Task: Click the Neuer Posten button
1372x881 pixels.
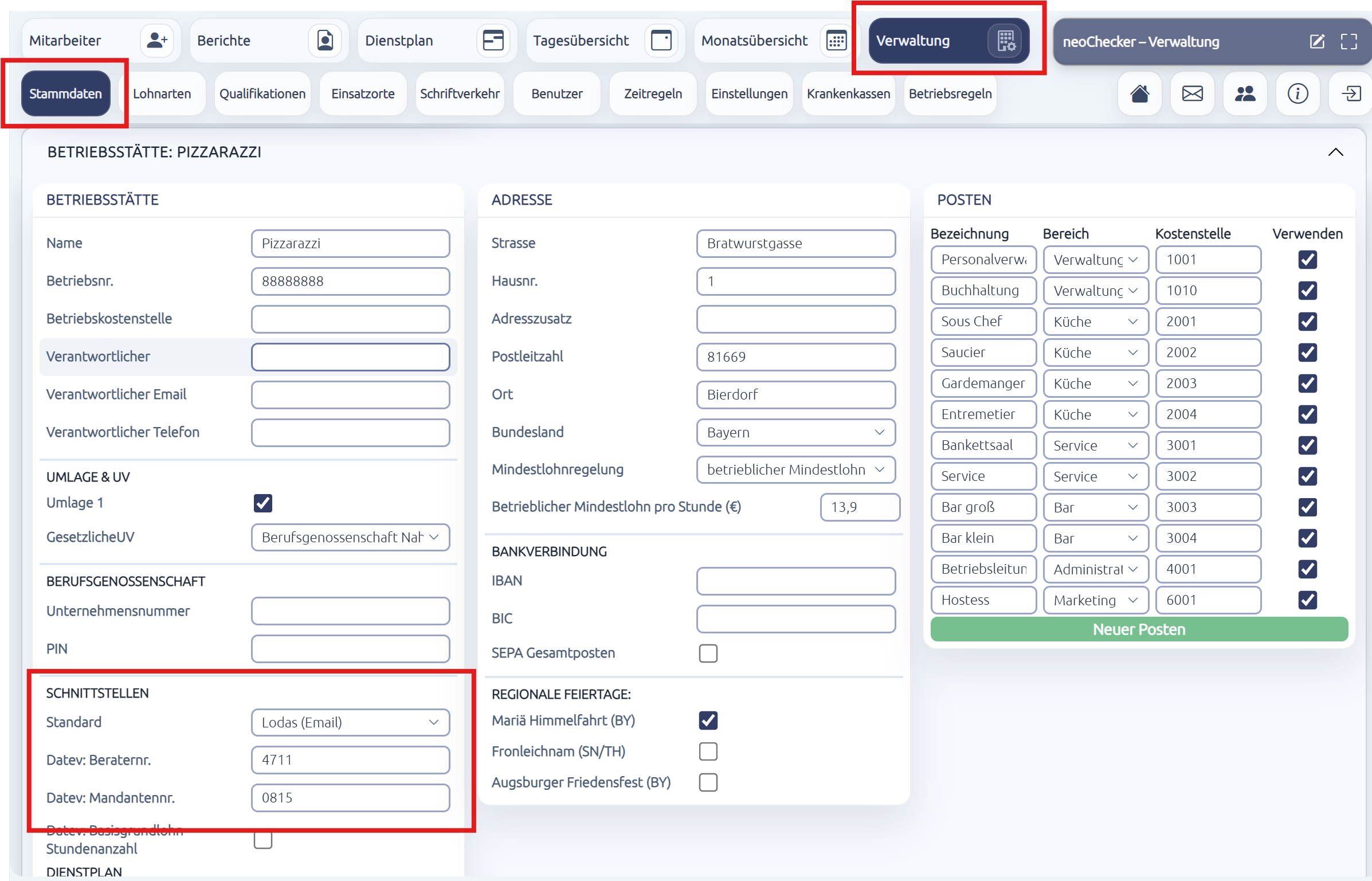Action: coord(1139,629)
